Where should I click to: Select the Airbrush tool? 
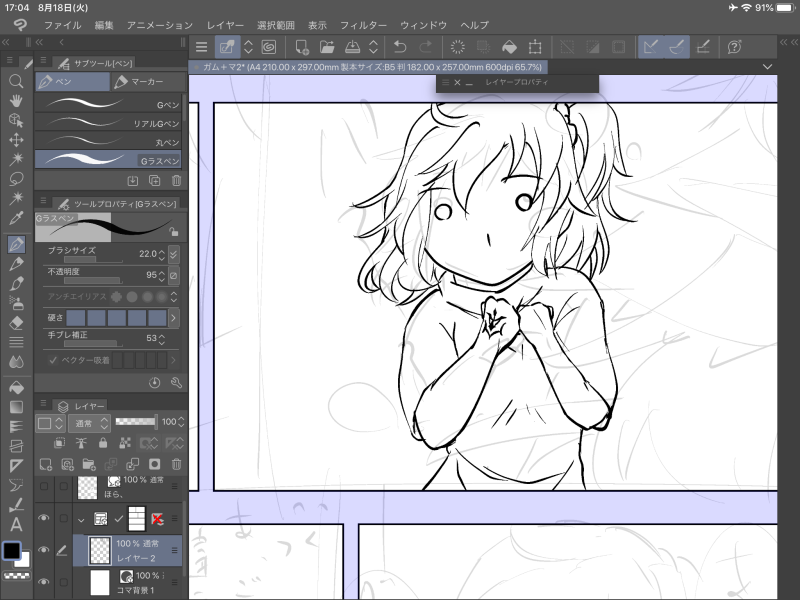pos(16,303)
